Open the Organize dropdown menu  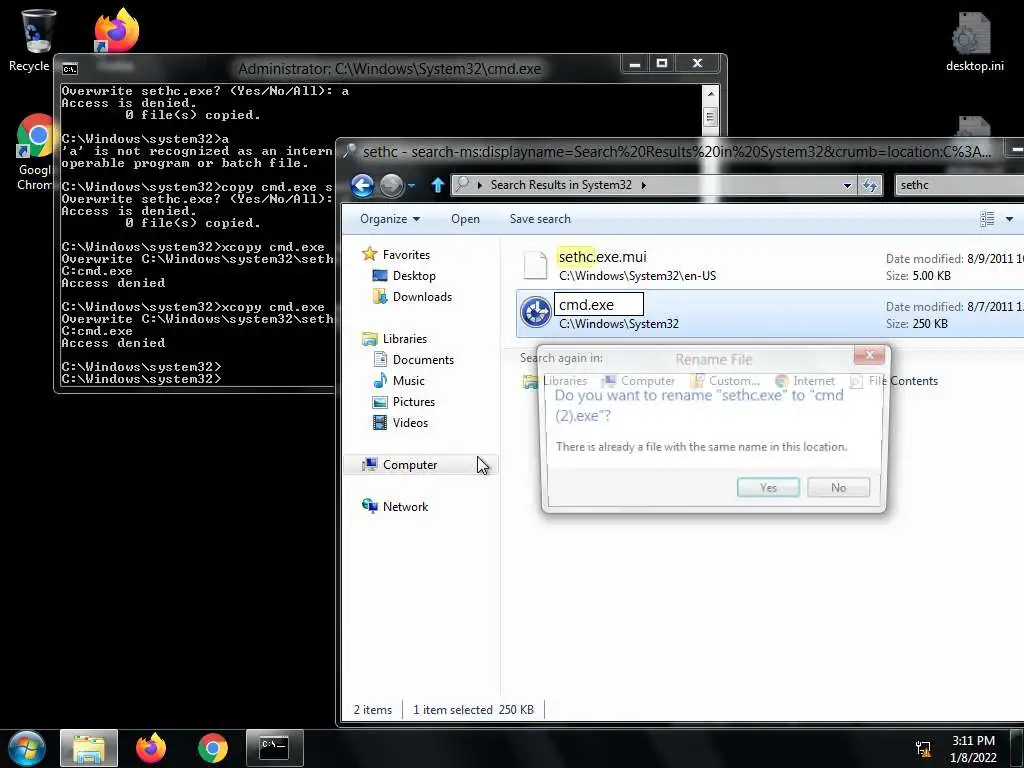tap(390, 219)
